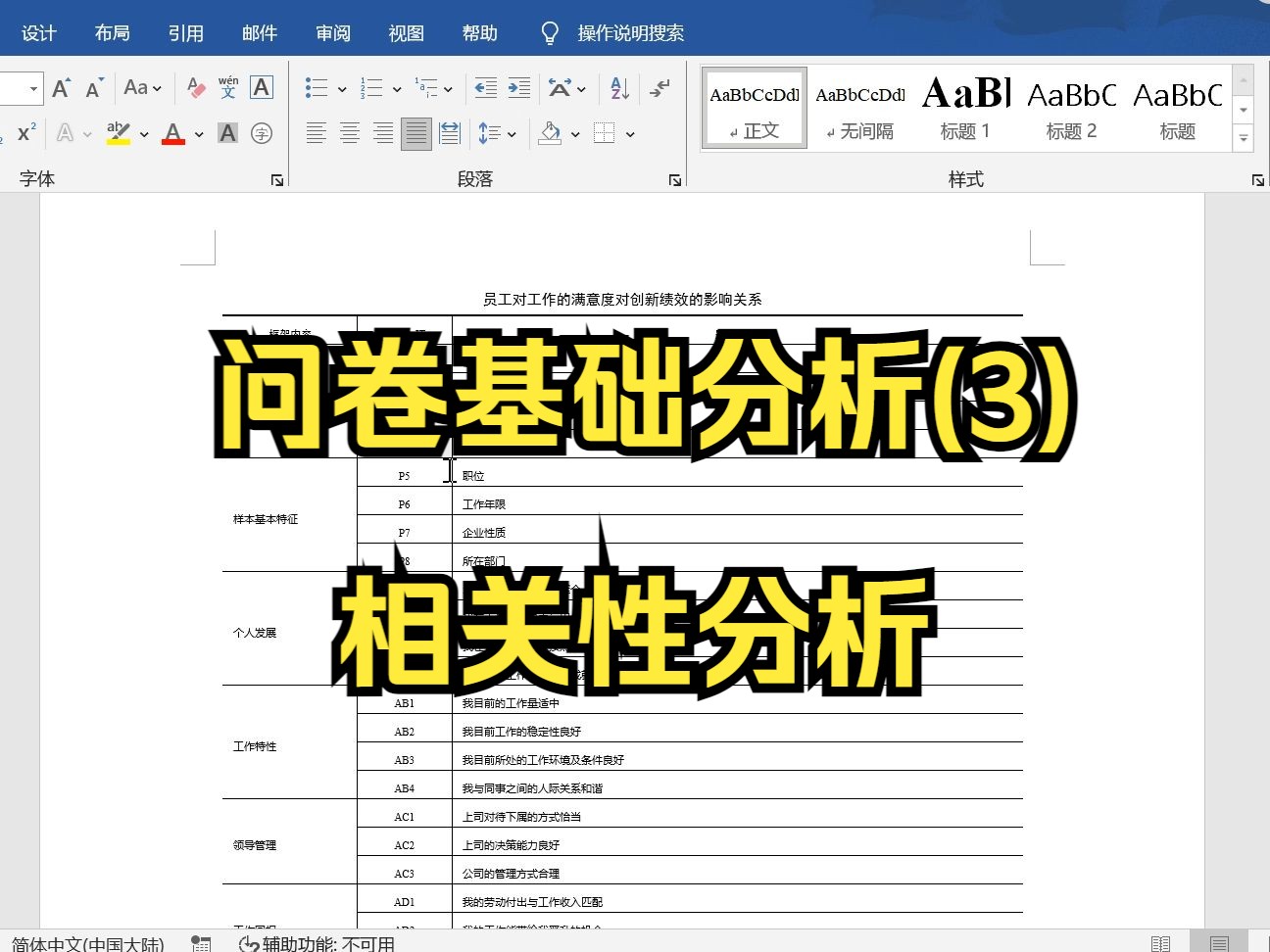Toggle show/hide paragraph marks
The image size is (1270, 952).
click(659, 88)
